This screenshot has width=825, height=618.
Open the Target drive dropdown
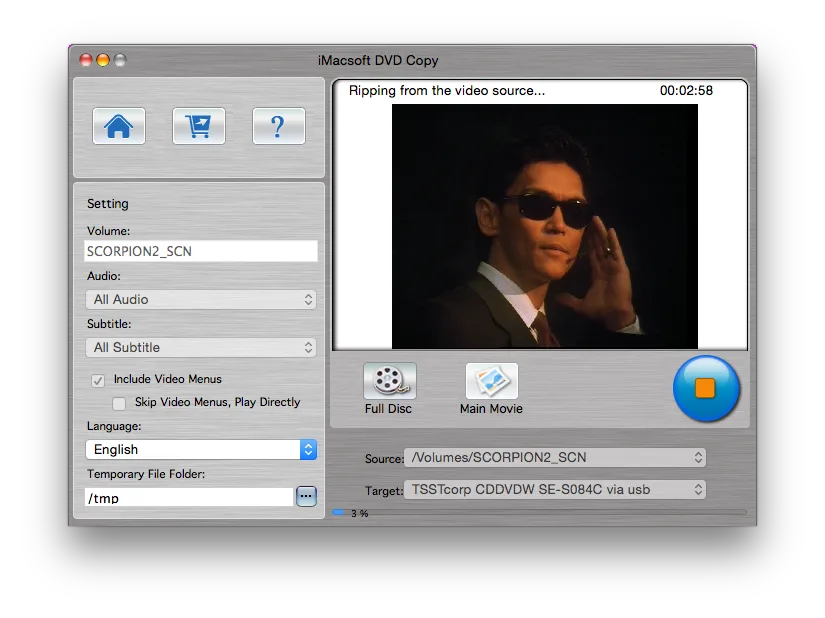(555, 490)
